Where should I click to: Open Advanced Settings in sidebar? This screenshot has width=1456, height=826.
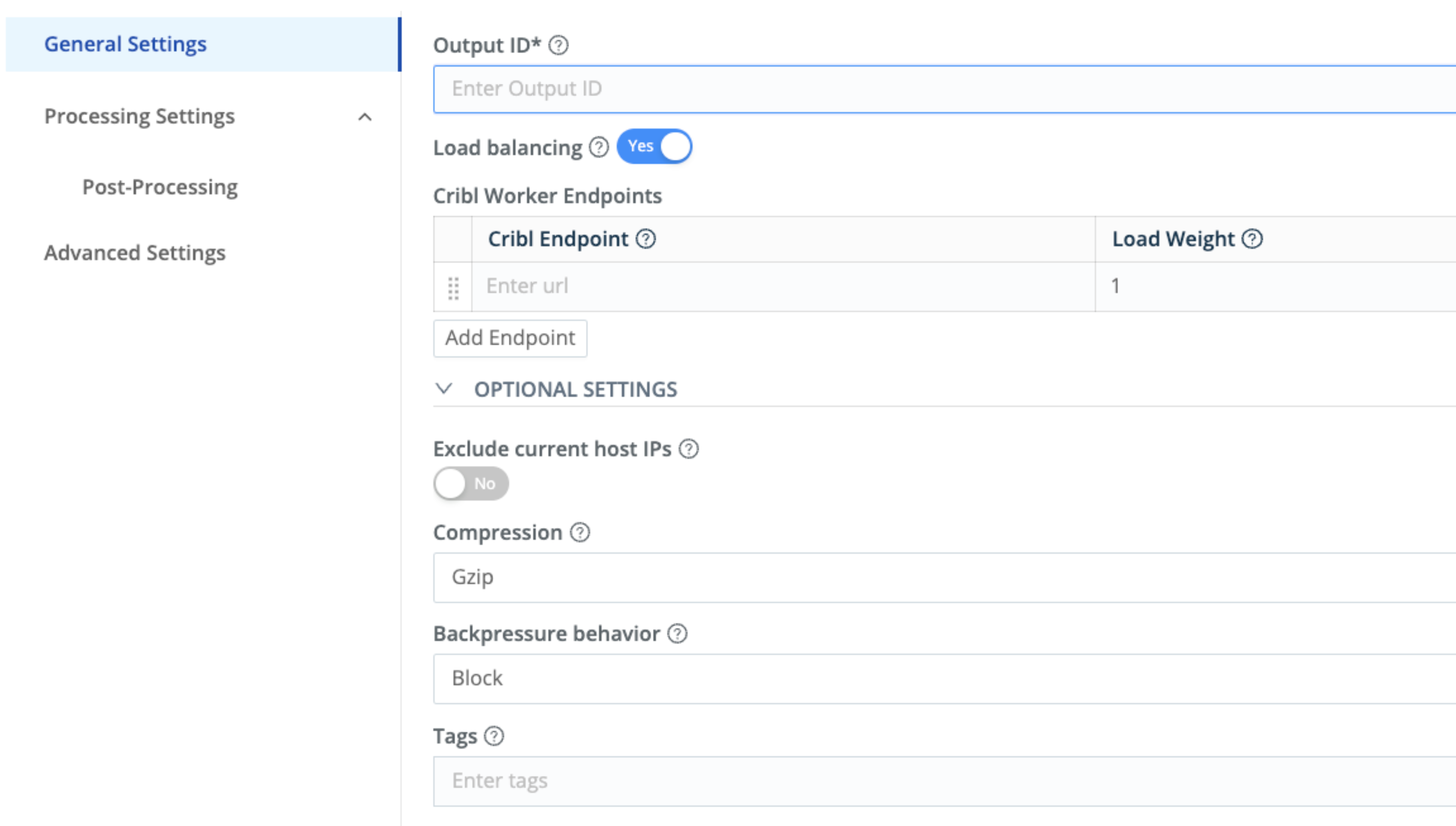(135, 253)
